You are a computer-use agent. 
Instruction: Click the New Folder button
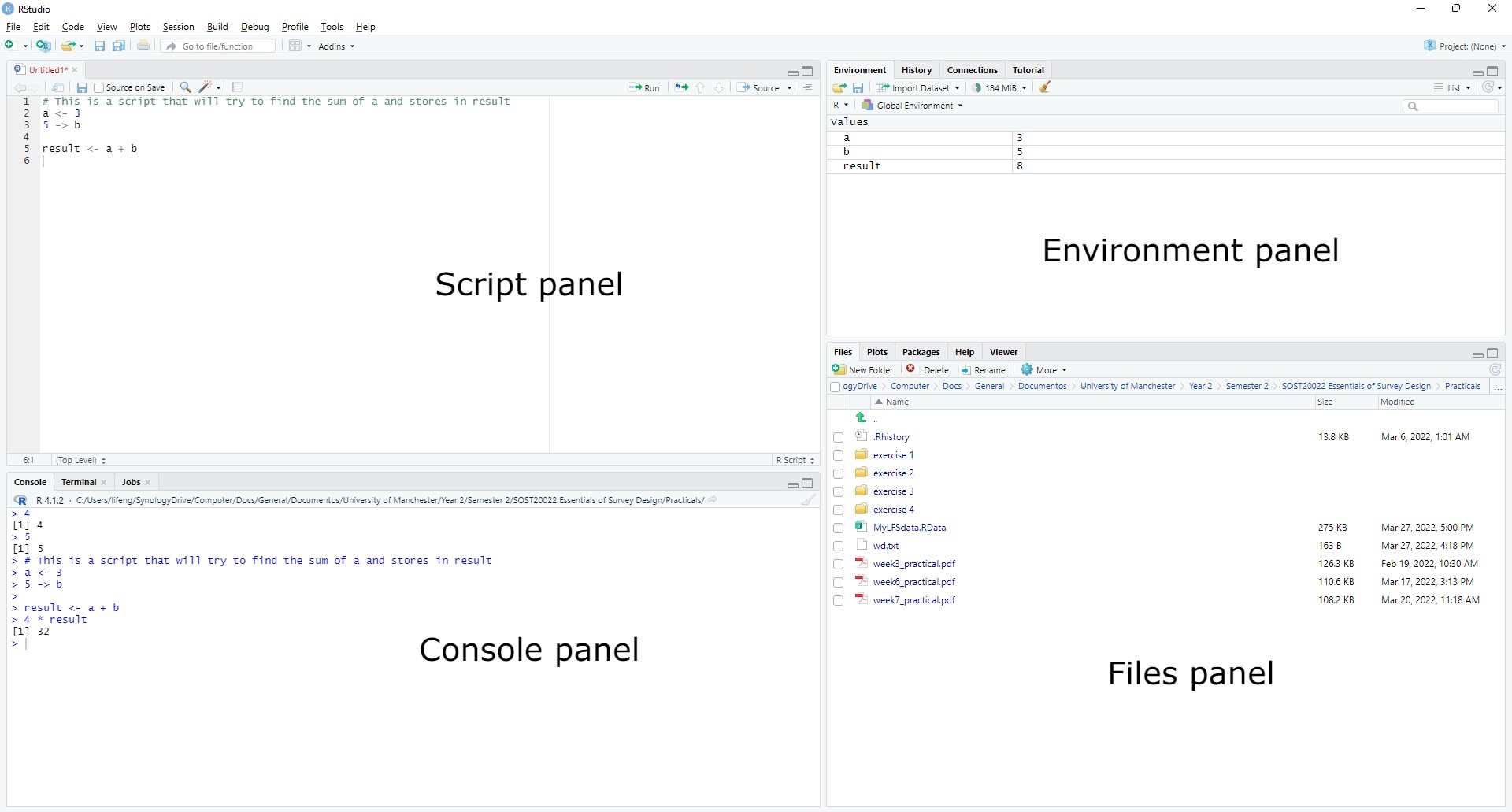pyautogui.click(x=863, y=370)
